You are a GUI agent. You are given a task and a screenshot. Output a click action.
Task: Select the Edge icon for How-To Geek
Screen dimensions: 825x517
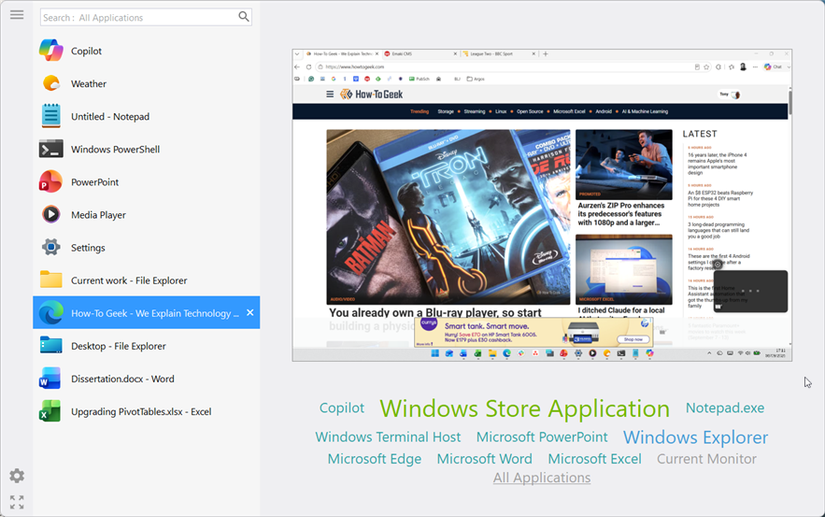coord(51,313)
